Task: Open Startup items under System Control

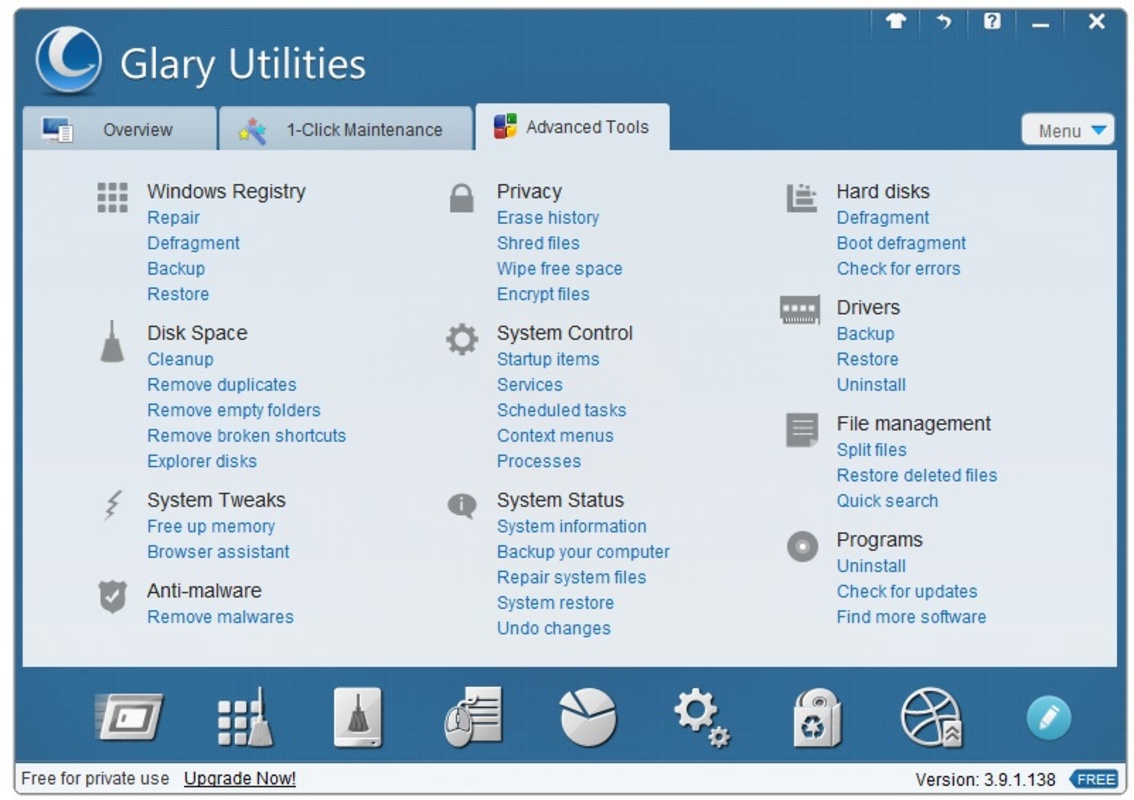Action: (548, 359)
